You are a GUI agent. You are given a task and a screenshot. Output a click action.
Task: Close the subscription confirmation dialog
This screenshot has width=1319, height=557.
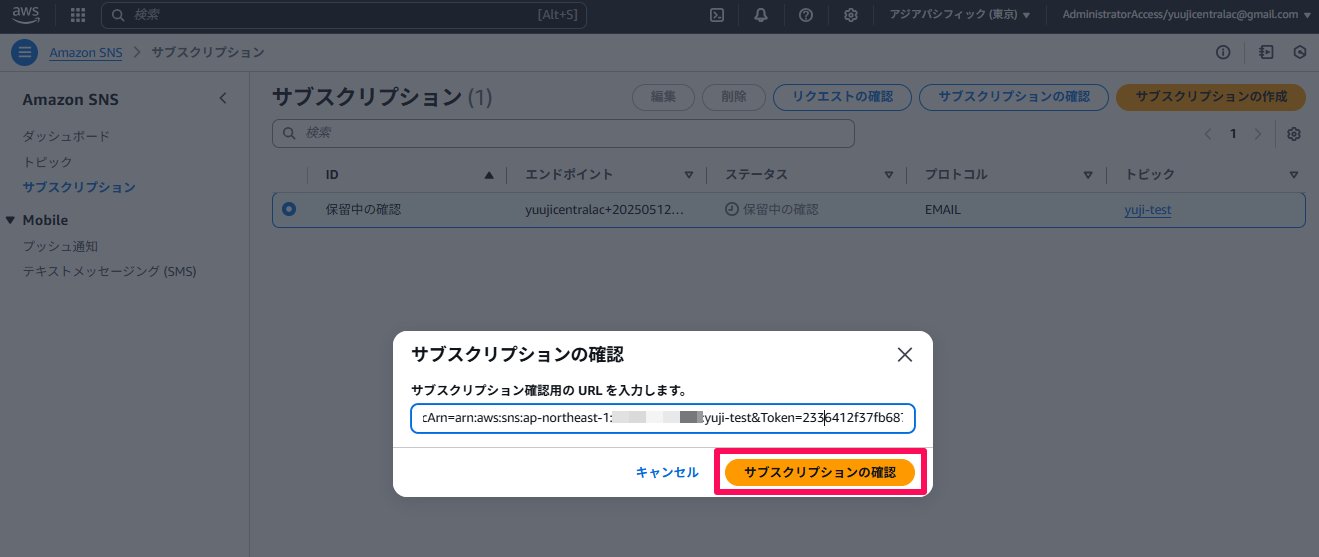pos(905,354)
